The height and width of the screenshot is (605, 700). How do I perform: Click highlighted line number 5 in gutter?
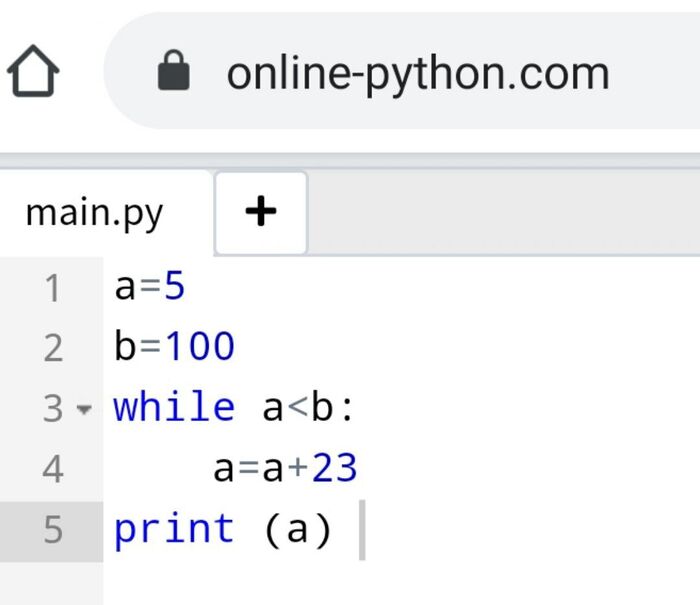point(52,530)
